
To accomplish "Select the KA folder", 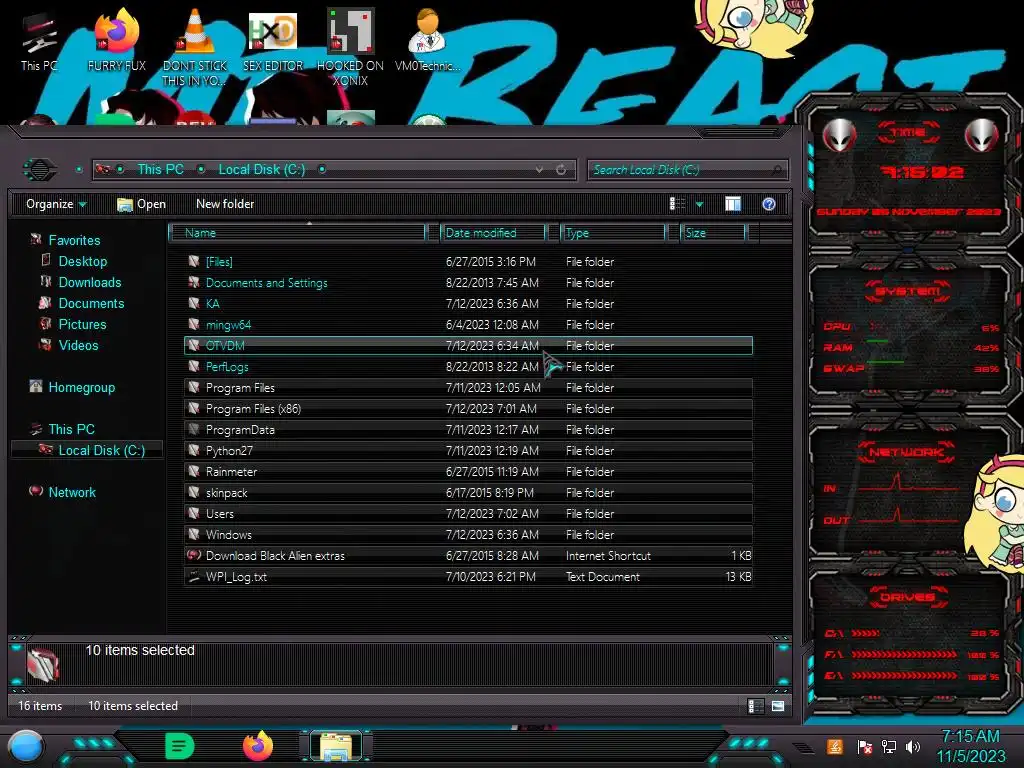I will click(468, 304).
